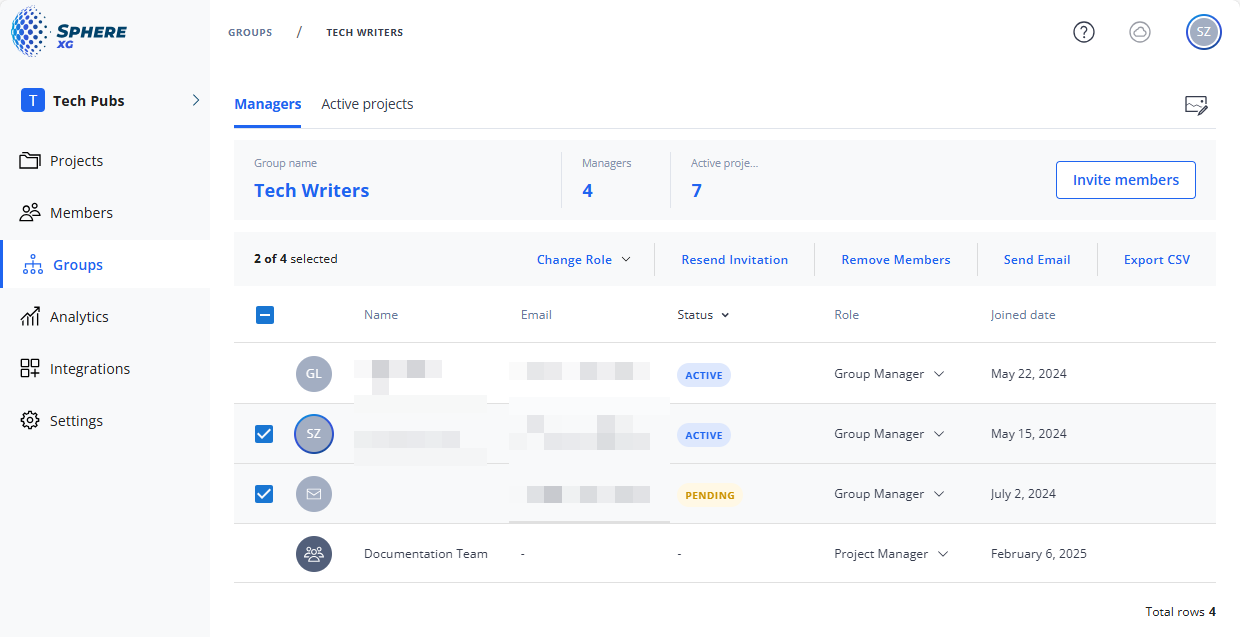
Task: Switch to the Active projects tab
Action: 367,104
